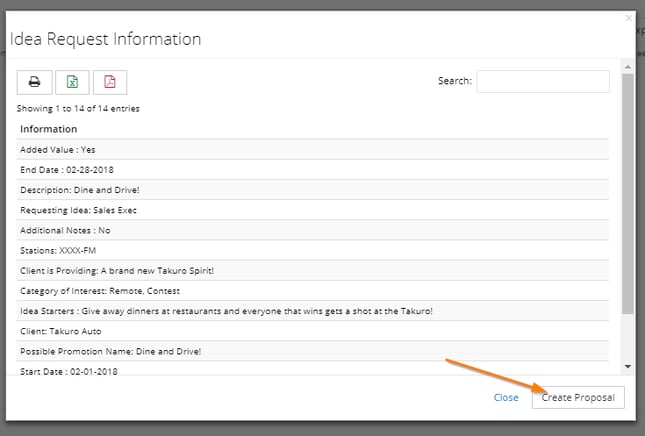Select the 'Stations: XXXX-FM' row

[x=313, y=250]
